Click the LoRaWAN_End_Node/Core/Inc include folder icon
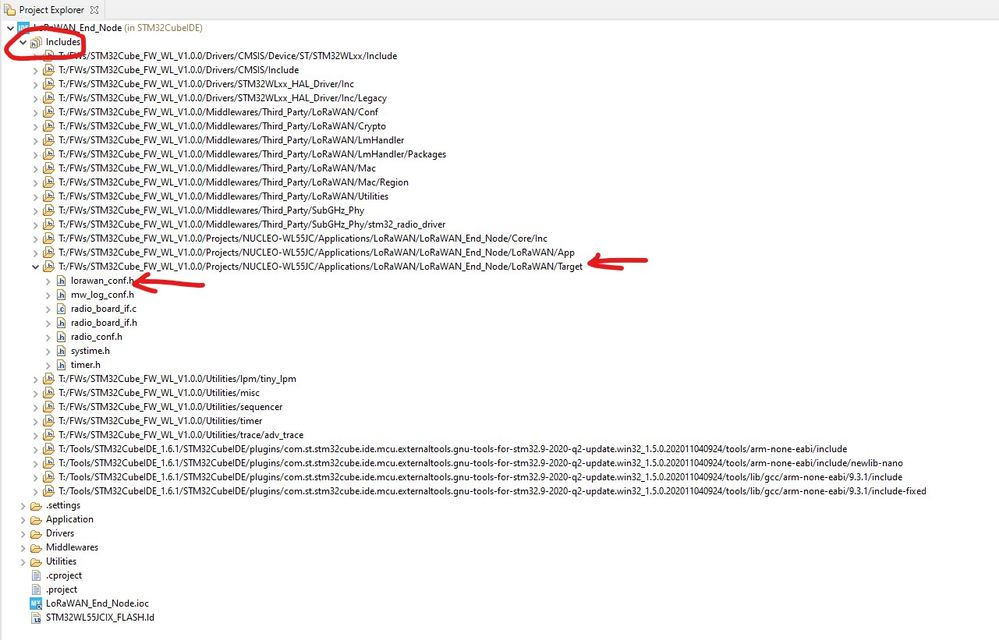Screen dimensions: 999x640 pyautogui.click(x=48, y=238)
